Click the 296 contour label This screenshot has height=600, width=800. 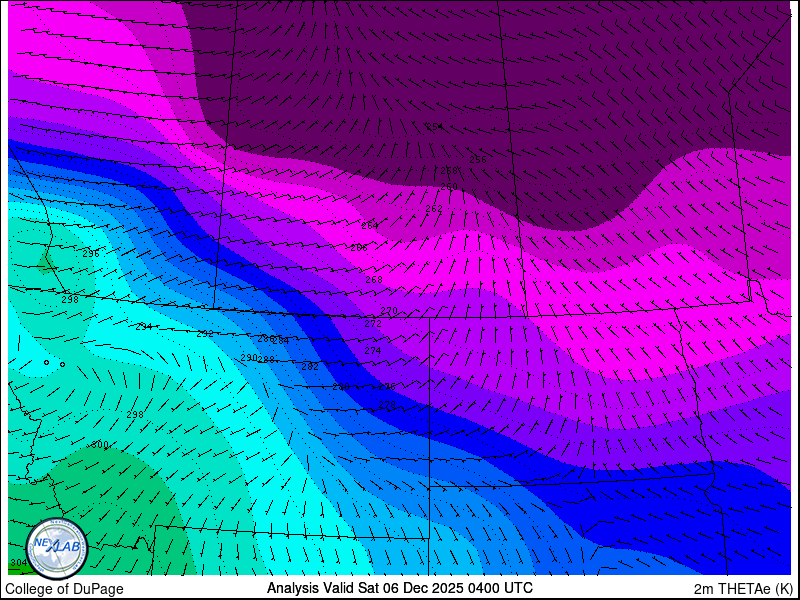91,254
